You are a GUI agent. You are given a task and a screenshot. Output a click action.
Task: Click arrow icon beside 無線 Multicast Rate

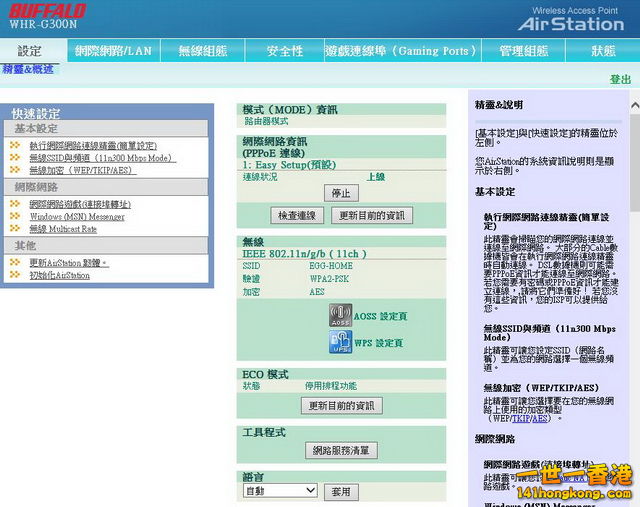coord(15,229)
